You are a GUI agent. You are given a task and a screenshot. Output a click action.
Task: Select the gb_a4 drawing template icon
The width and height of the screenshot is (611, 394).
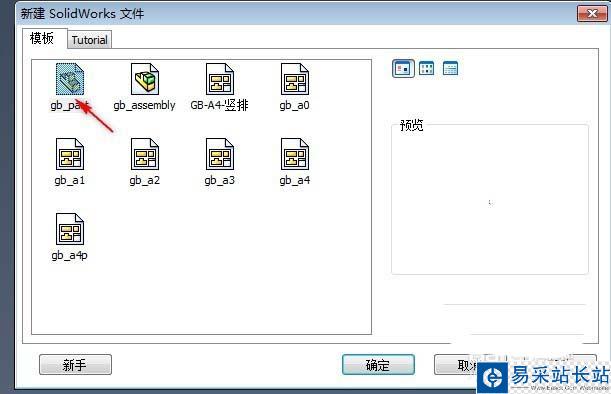click(x=295, y=154)
